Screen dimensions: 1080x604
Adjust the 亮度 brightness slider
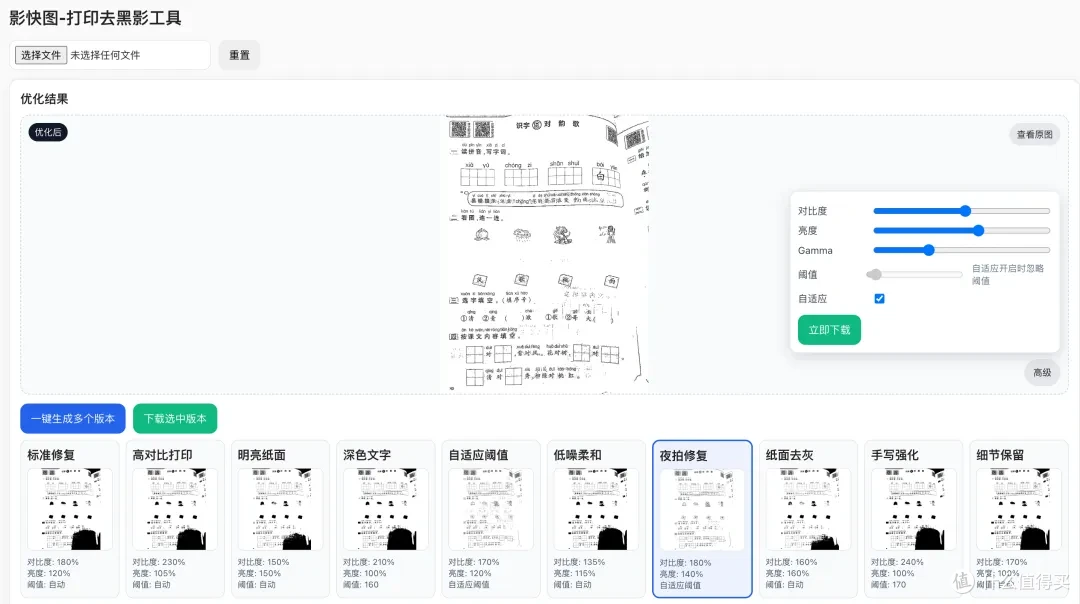coord(961,231)
